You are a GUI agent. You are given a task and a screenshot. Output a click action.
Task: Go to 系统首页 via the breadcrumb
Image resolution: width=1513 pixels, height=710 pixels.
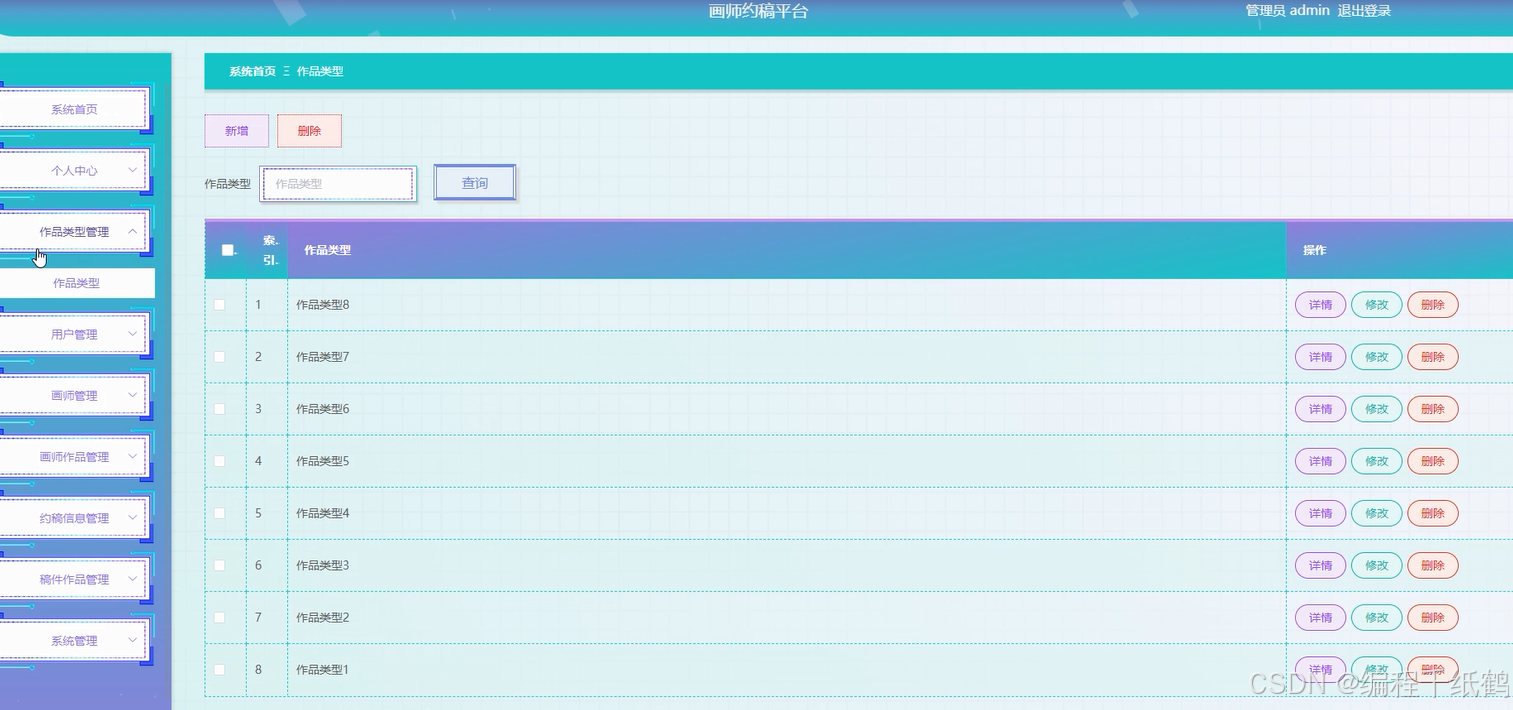tap(252, 71)
